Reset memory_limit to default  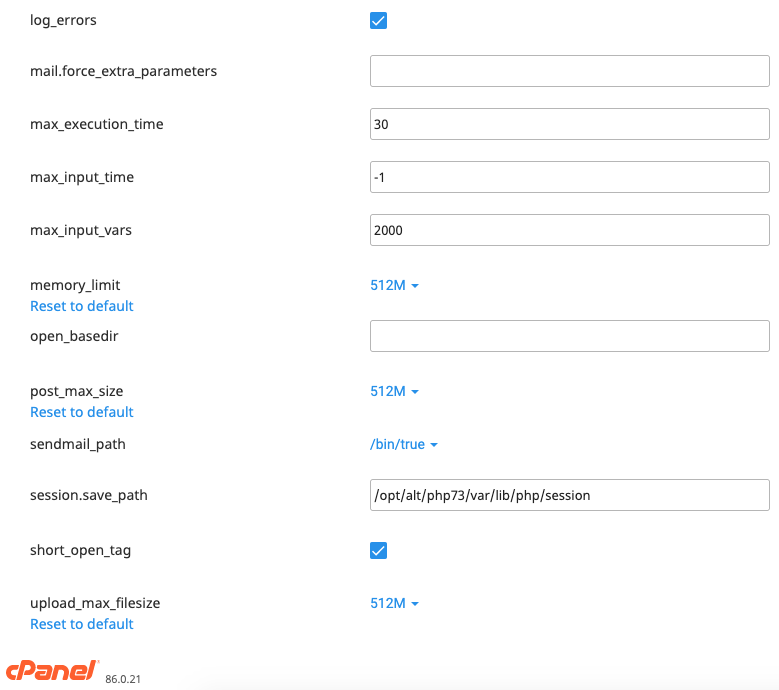(x=82, y=306)
